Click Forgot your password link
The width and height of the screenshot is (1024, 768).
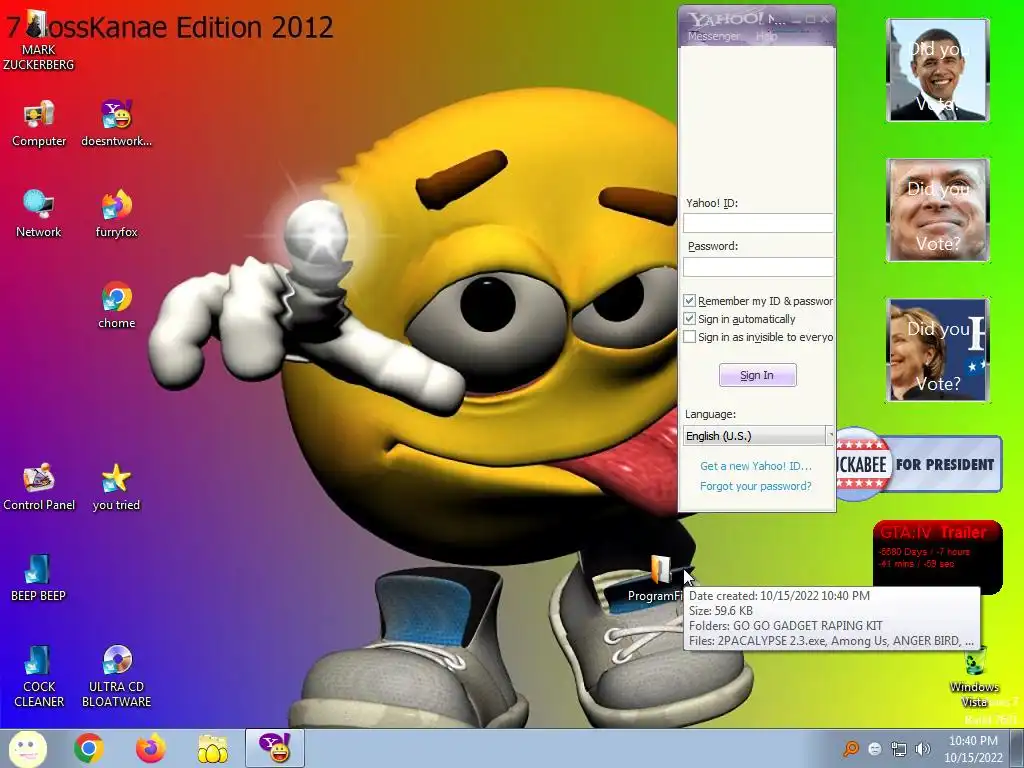pos(756,486)
